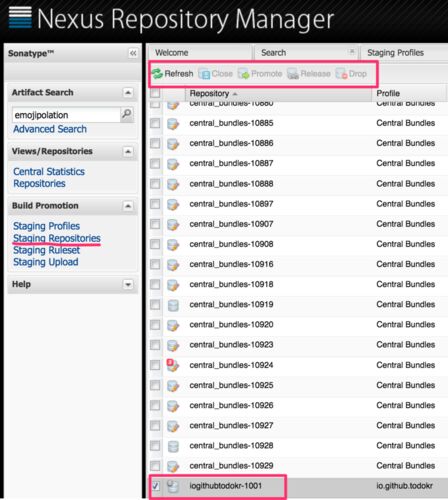
Task: Check the box for central_bundles-10924
Action: 155,365
